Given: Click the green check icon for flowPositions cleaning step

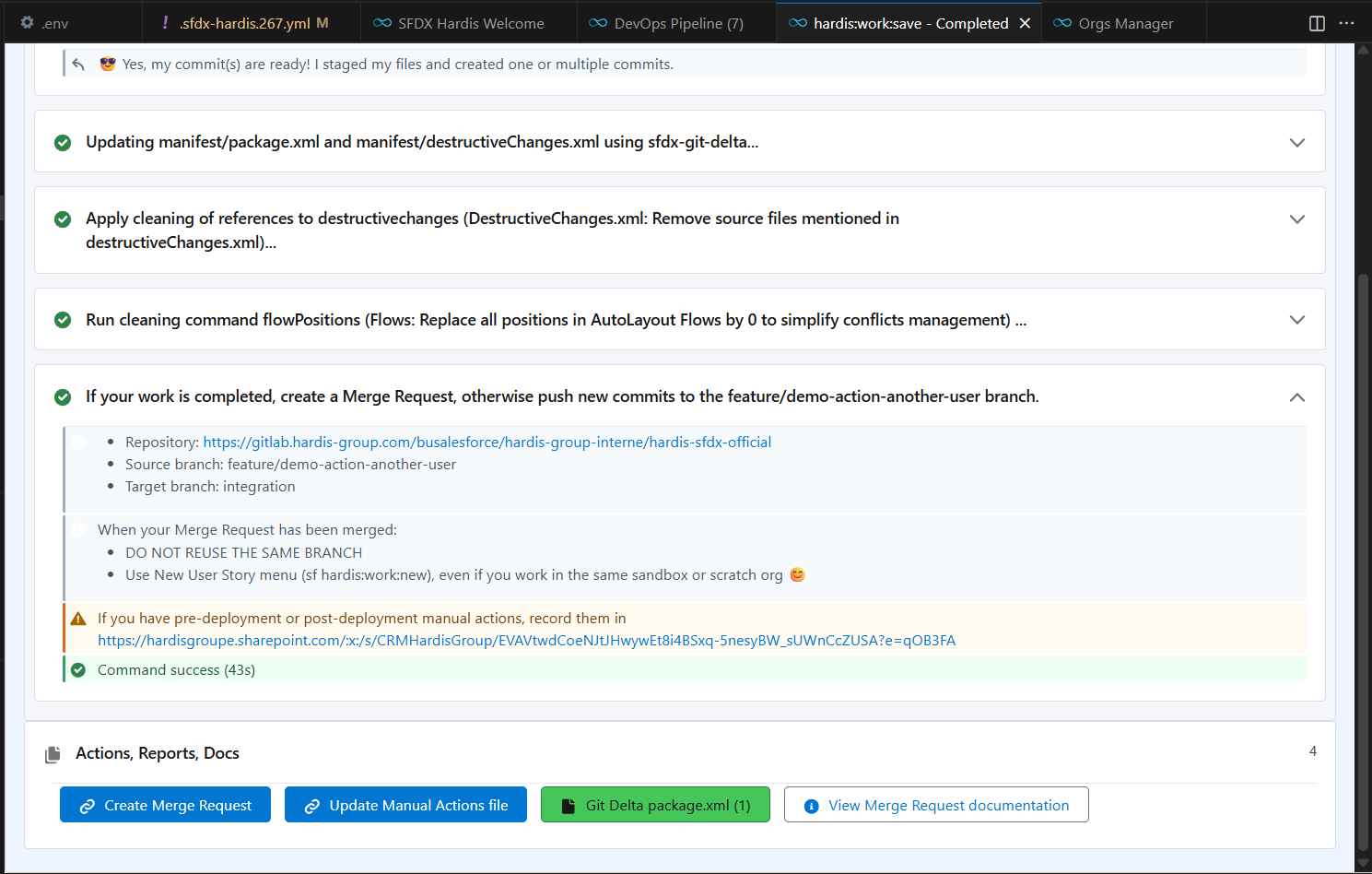Looking at the screenshot, I should (x=63, y=320).
